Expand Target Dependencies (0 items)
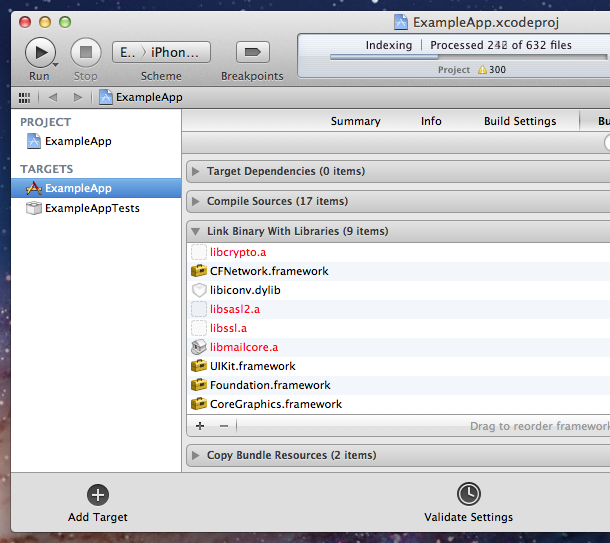610x543 pixels. tap(196, 172)
